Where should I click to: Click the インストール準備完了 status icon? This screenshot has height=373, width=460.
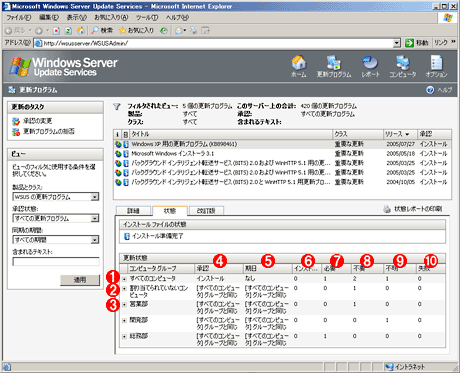tap(127, 236)
